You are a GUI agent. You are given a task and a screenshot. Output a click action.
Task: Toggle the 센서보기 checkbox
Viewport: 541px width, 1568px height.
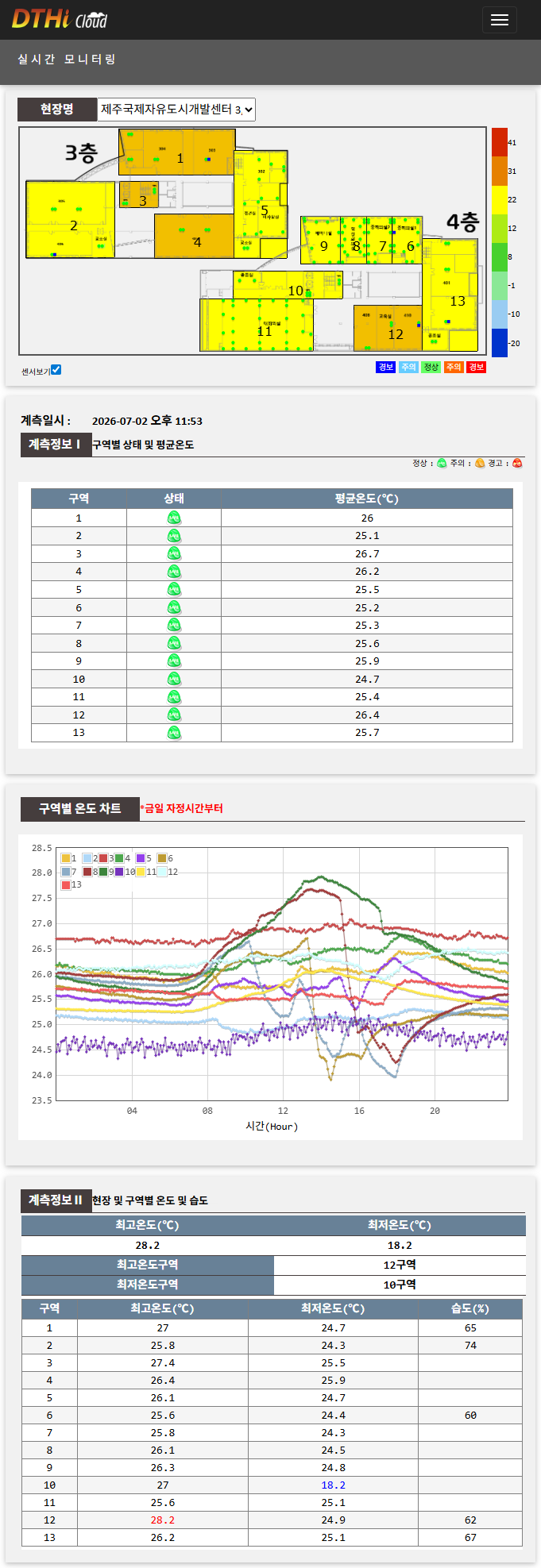(56, 370)
